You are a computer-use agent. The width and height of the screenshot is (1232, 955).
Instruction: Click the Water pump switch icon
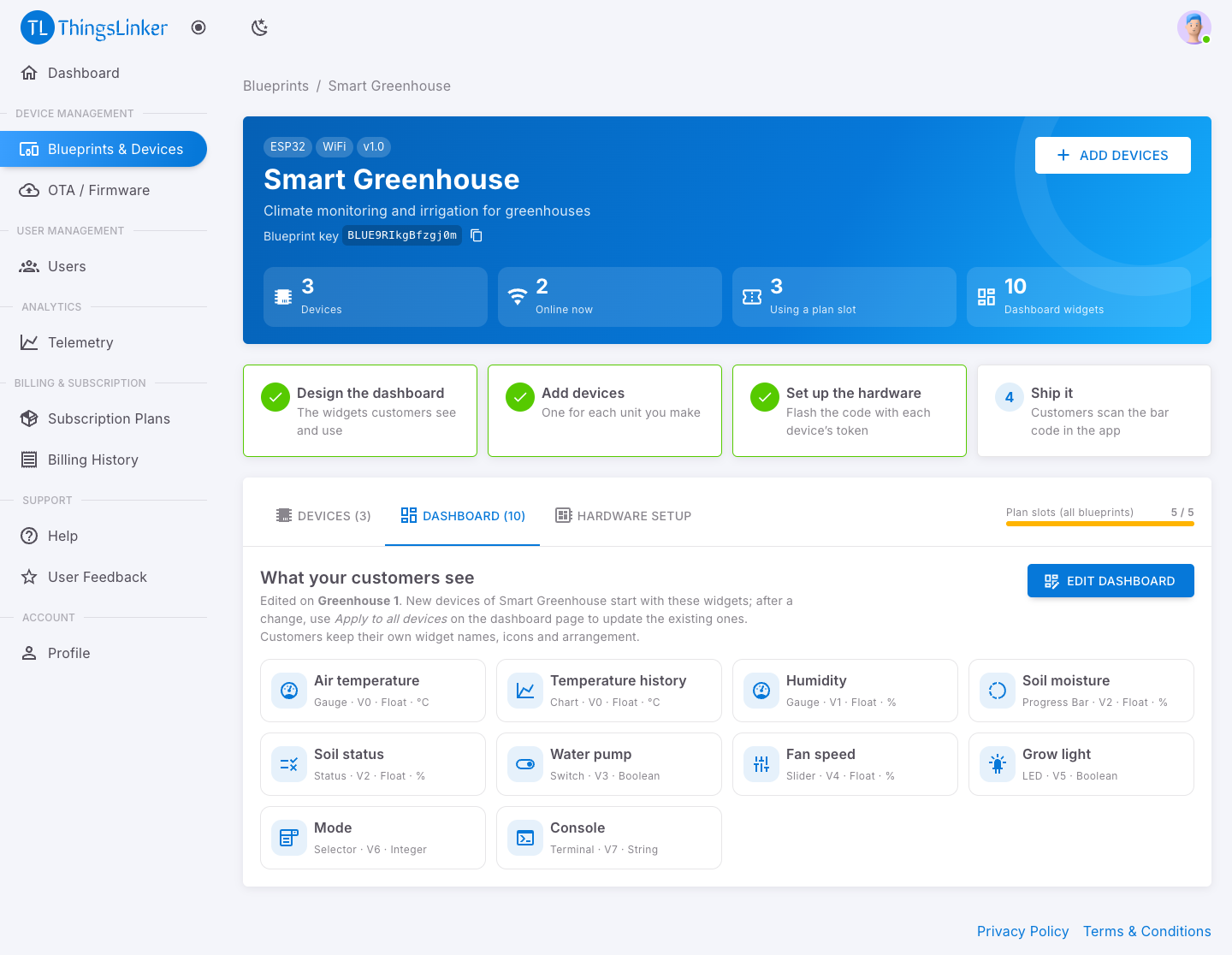[x=525, y=764]
